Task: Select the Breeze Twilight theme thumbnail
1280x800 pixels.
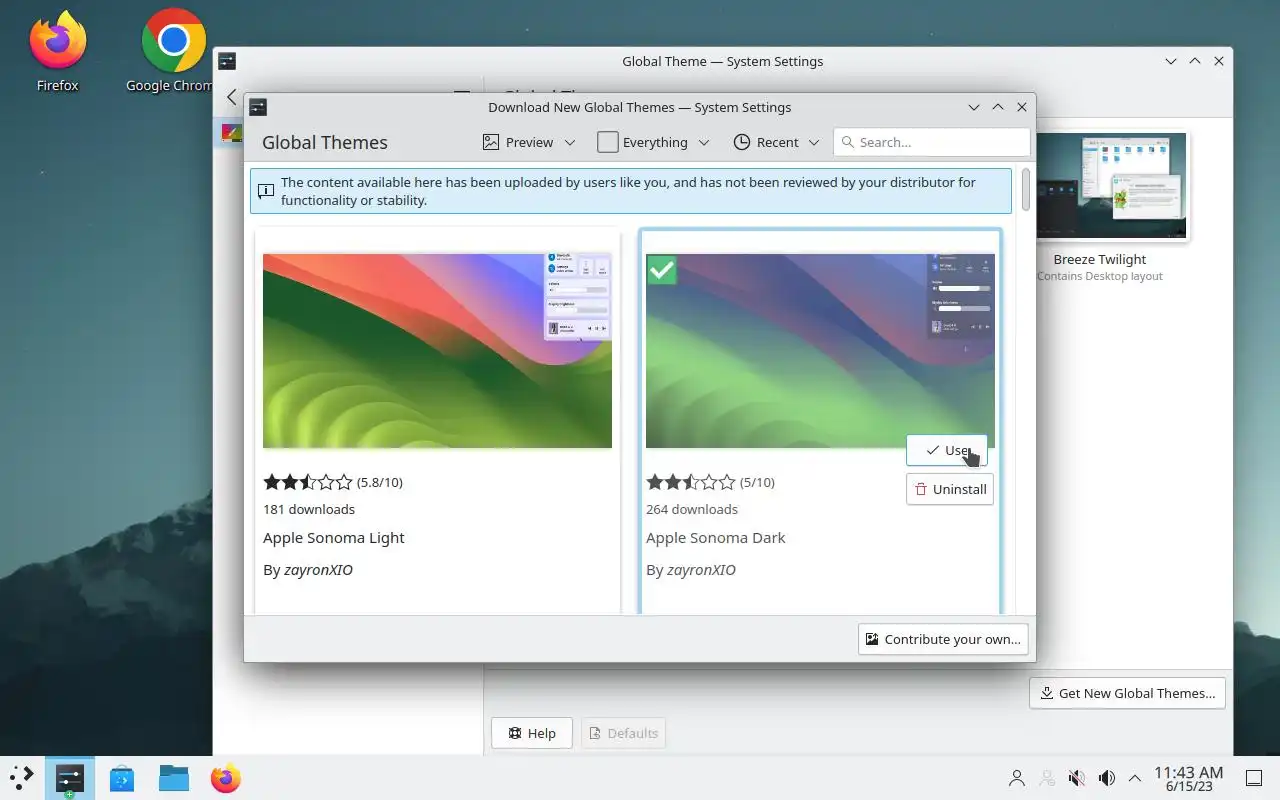Action: [1112, 186]
